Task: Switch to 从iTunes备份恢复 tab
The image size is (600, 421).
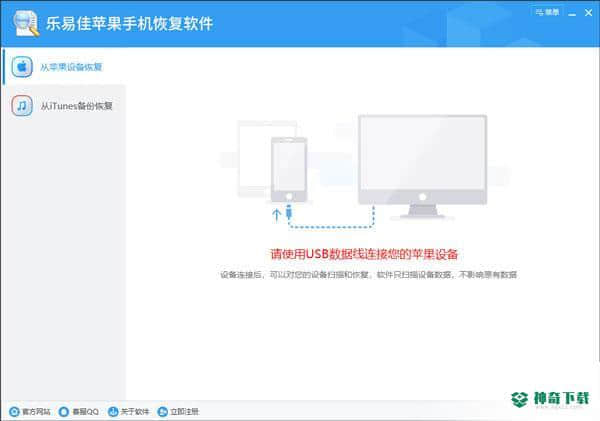Action: (64, 105)
